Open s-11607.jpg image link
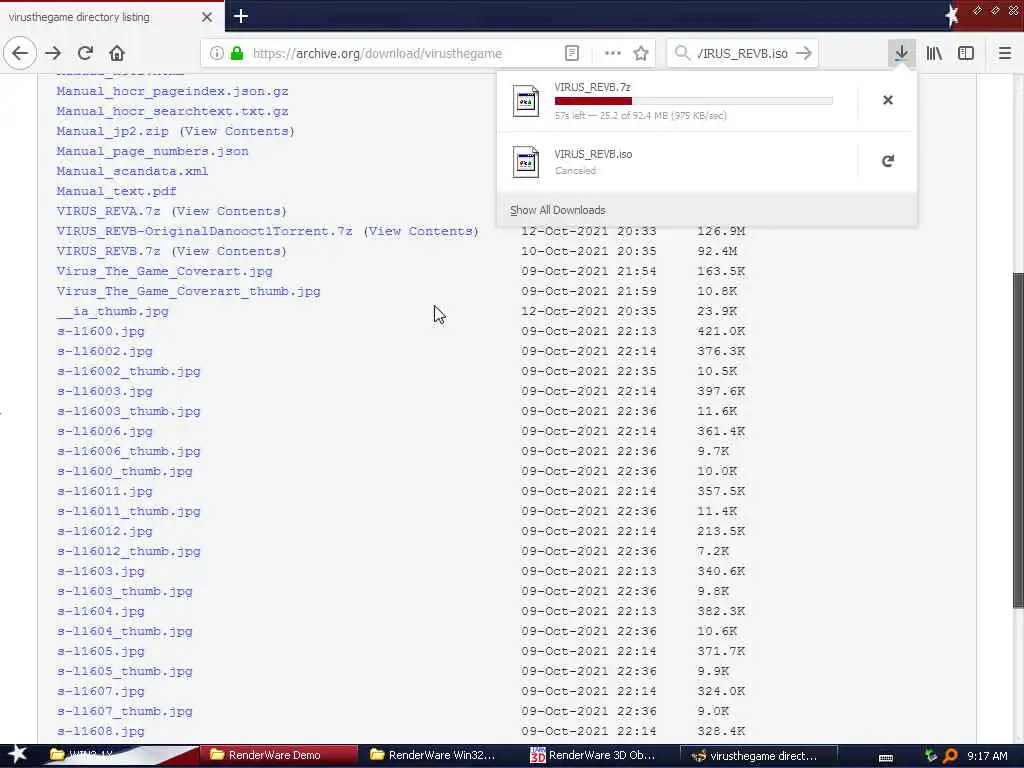Screen dimensions: 1024x768 101,691
